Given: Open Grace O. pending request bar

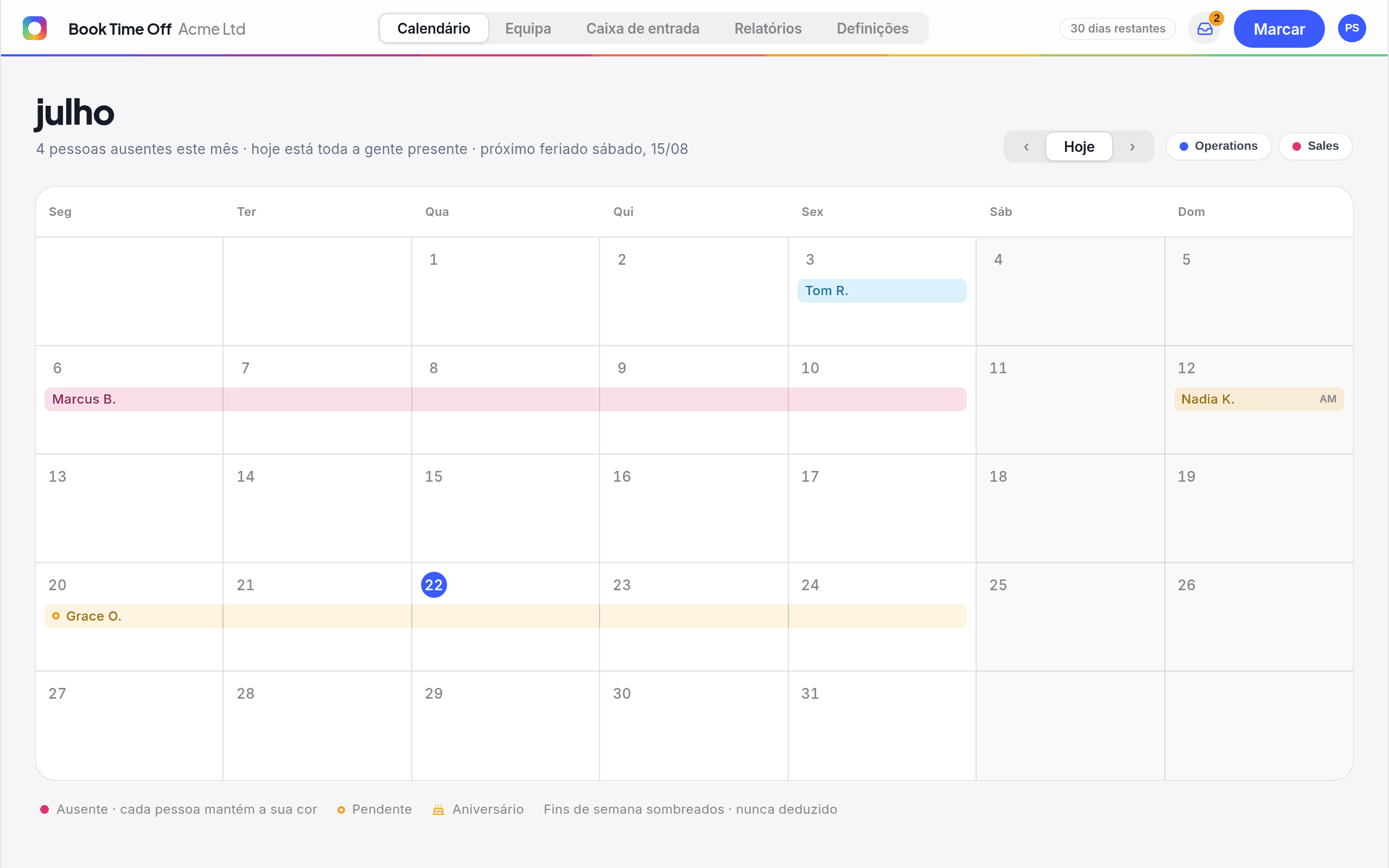Looking at the screenshot, I should pos(506,616).
